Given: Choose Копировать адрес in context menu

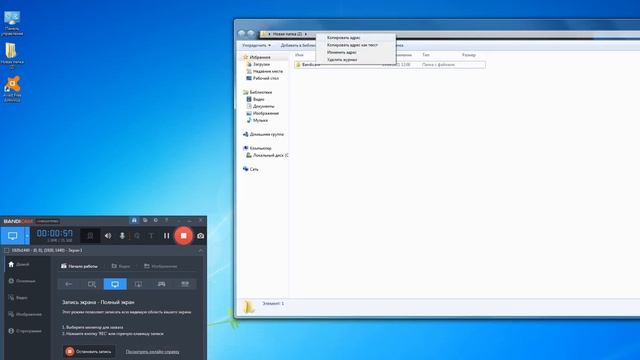Looking at the screenshot, I should coord(356,38).
